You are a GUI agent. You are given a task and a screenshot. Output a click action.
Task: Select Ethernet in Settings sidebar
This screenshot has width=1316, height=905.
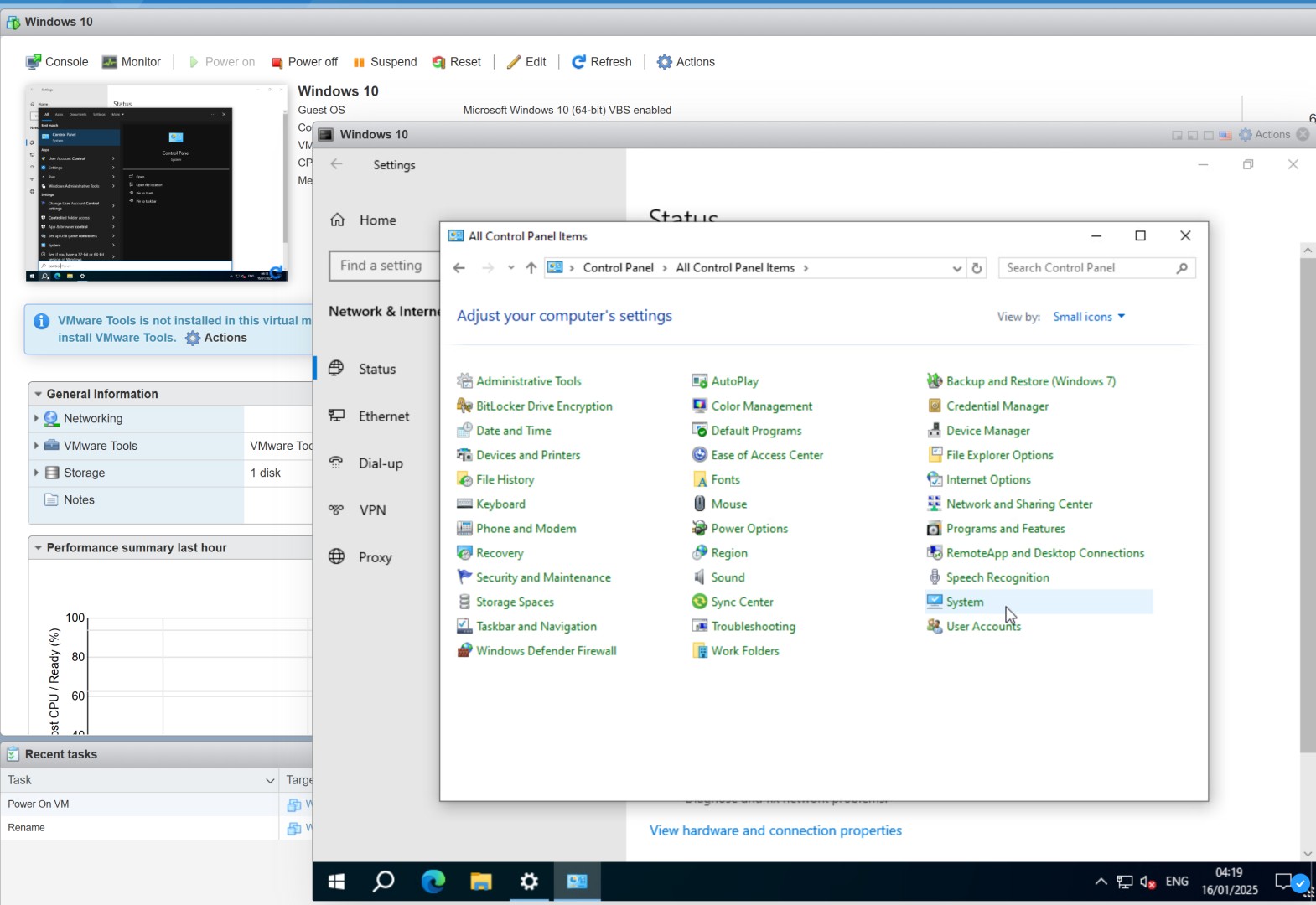[x=368, y=416]
